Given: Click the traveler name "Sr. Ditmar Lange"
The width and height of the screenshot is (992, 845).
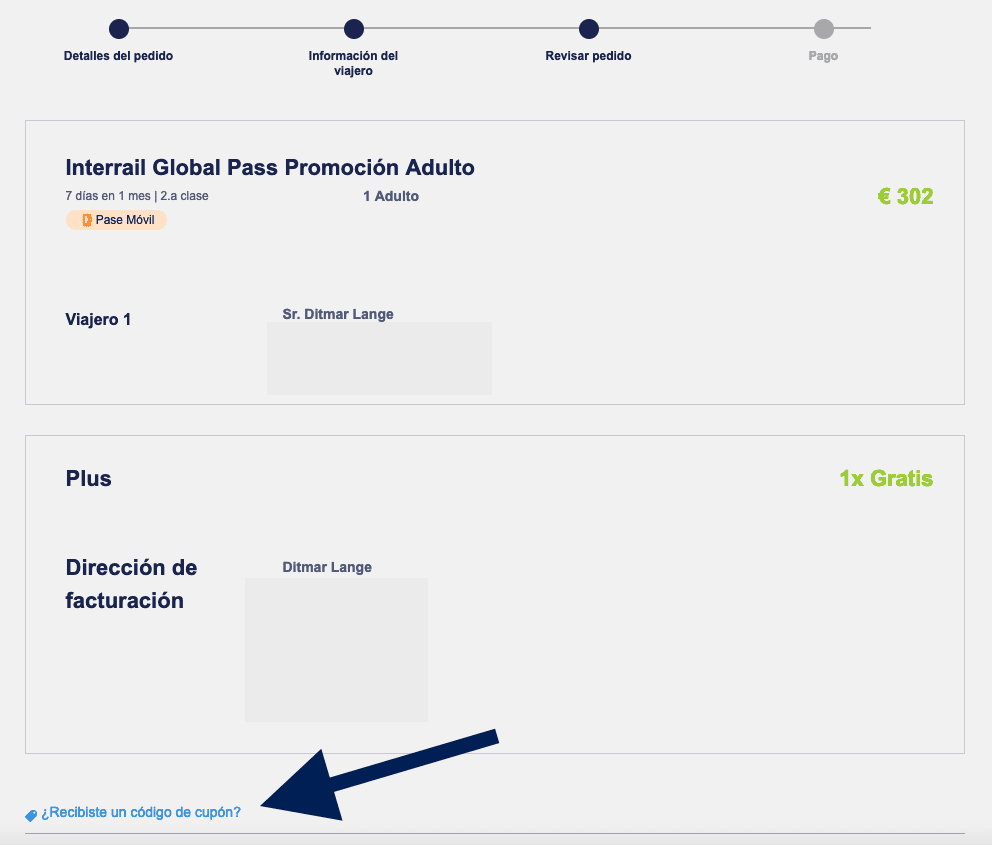Looking at the screenshot, I should click(338, 314).
